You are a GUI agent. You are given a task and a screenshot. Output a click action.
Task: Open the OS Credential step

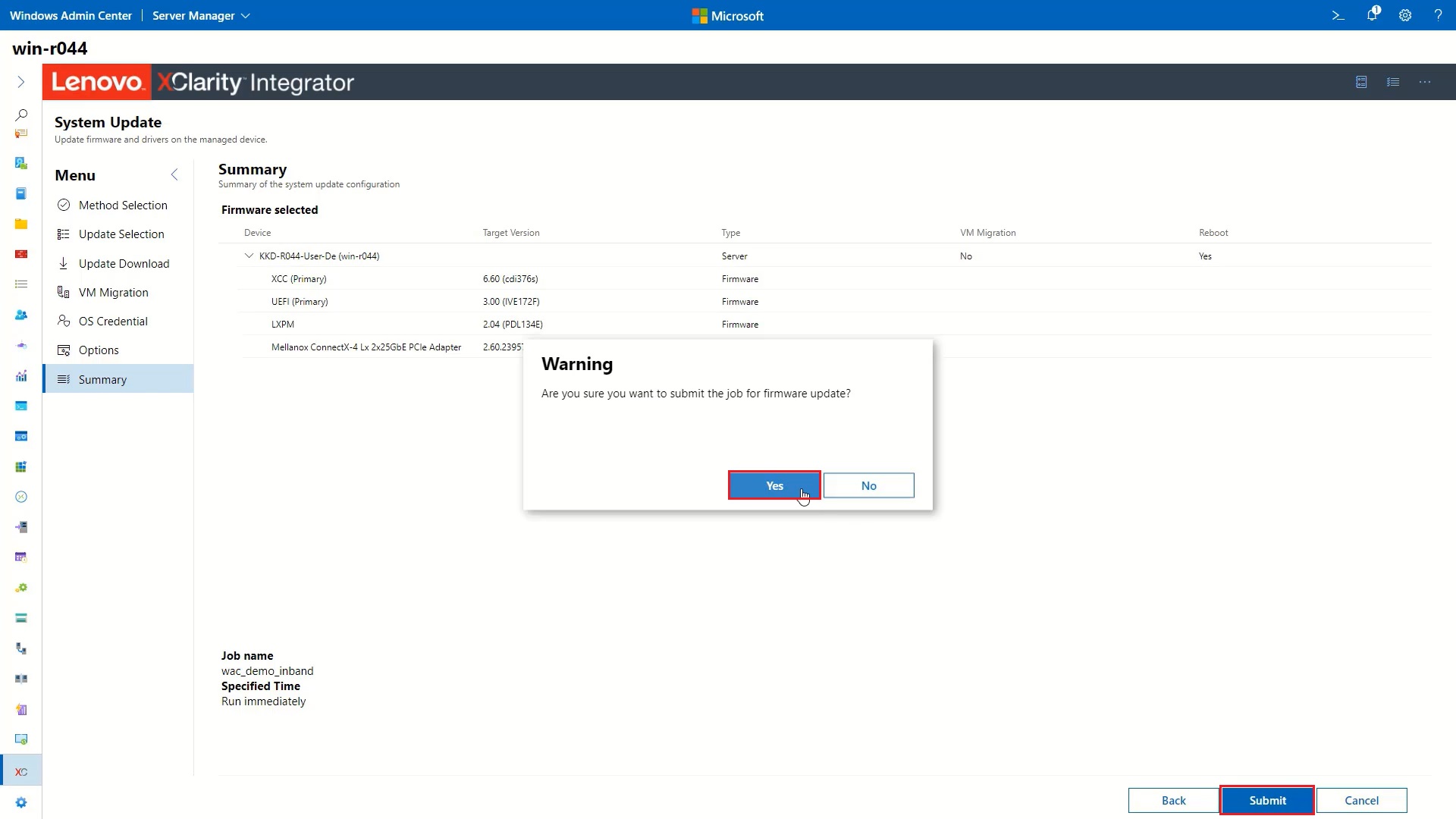(x=118, y=321)
